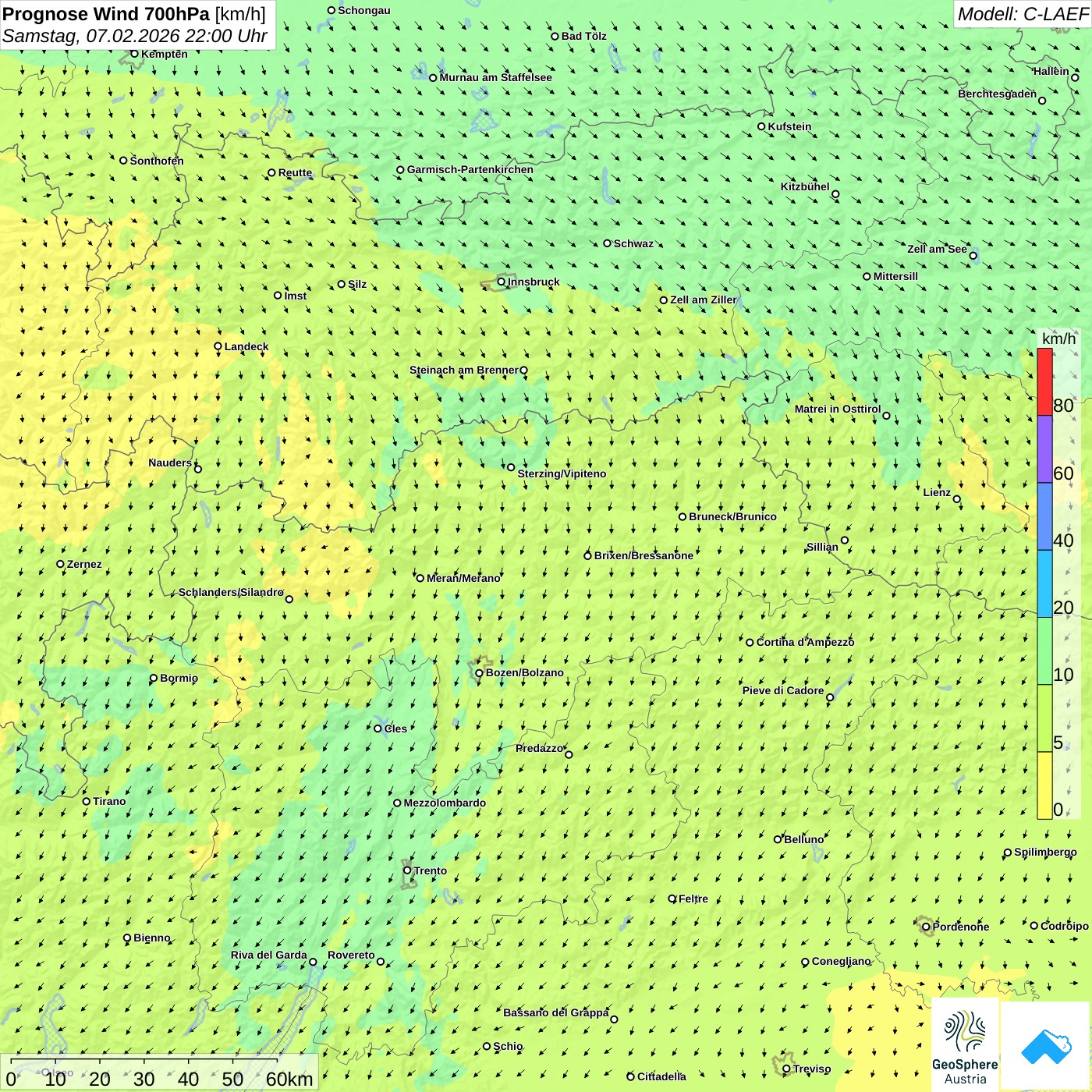Click the Garmisch-Partenkirchen label
Image resolution: width=1092 pixels, height=1092 pixels.
(x=470, y=169)
